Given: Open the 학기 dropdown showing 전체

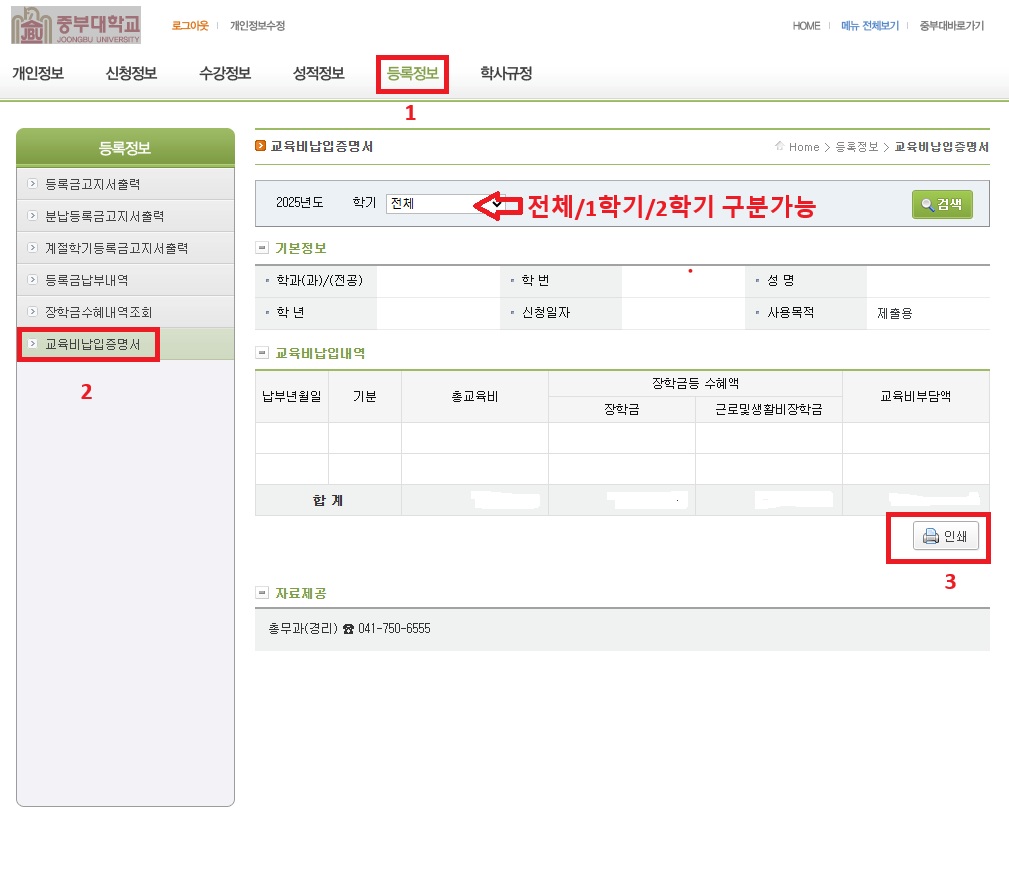Looking at the screenshot, I should 445,203.
